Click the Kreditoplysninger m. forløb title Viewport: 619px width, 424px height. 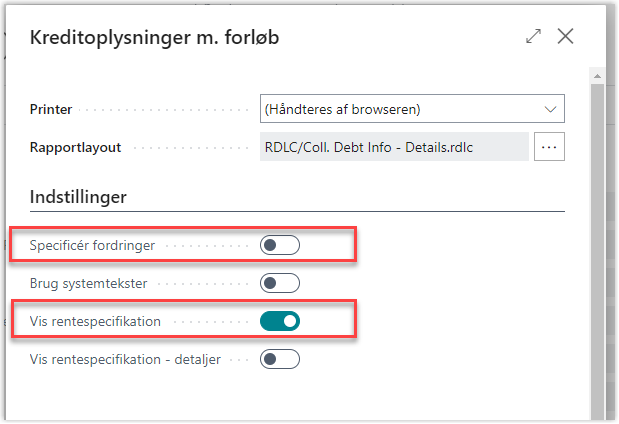pyautogui.click(x=154, y=38)
